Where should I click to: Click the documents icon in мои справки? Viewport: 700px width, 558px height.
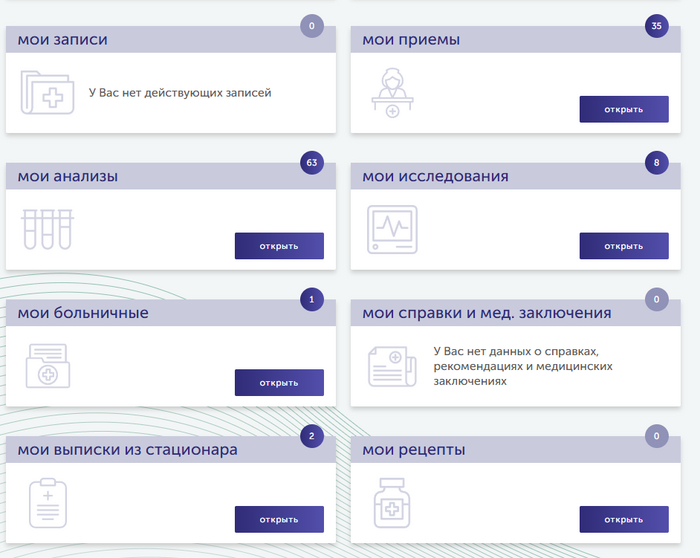point(392,365)
